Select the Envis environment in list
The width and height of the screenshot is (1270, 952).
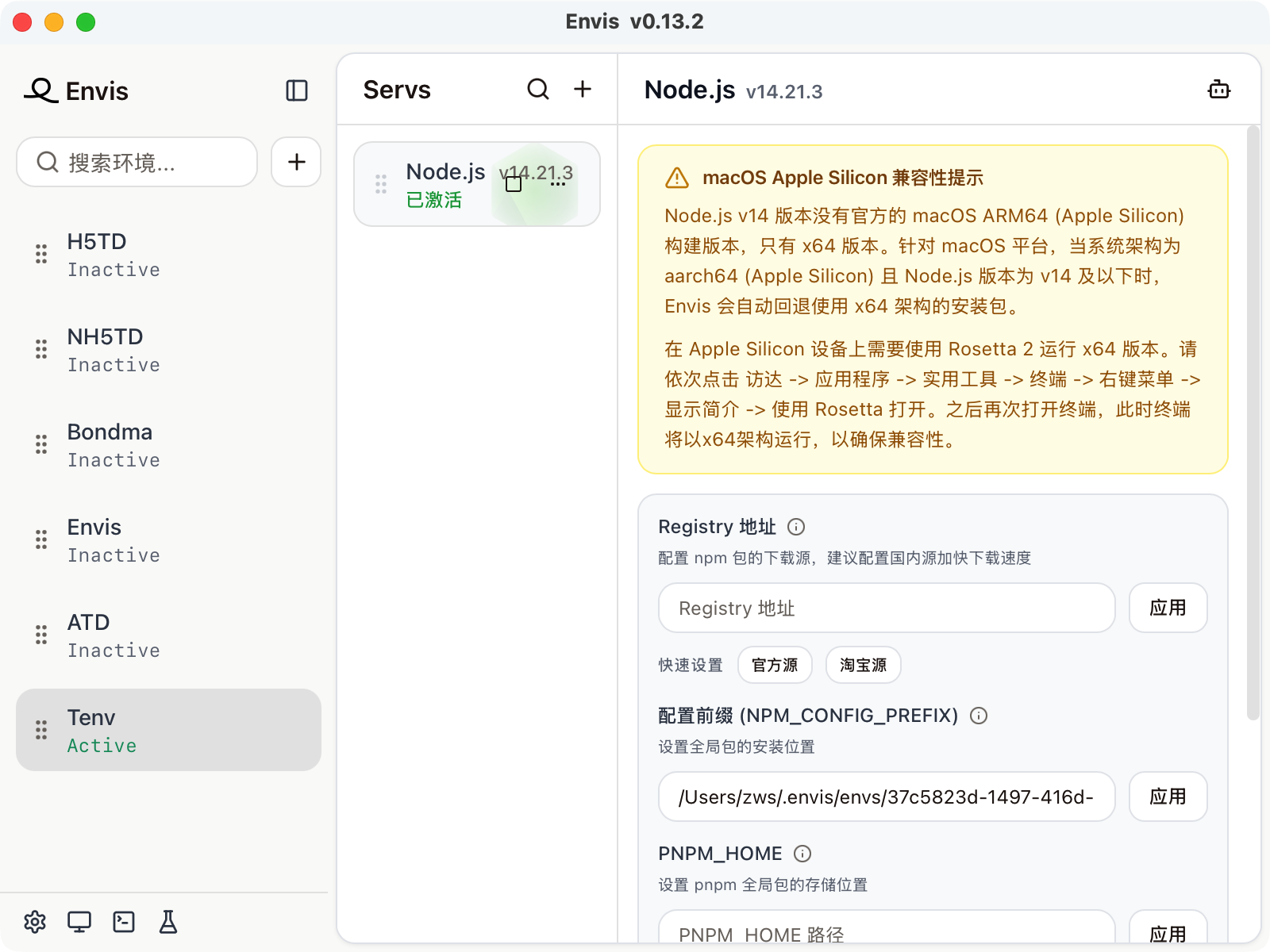[168, 539]
